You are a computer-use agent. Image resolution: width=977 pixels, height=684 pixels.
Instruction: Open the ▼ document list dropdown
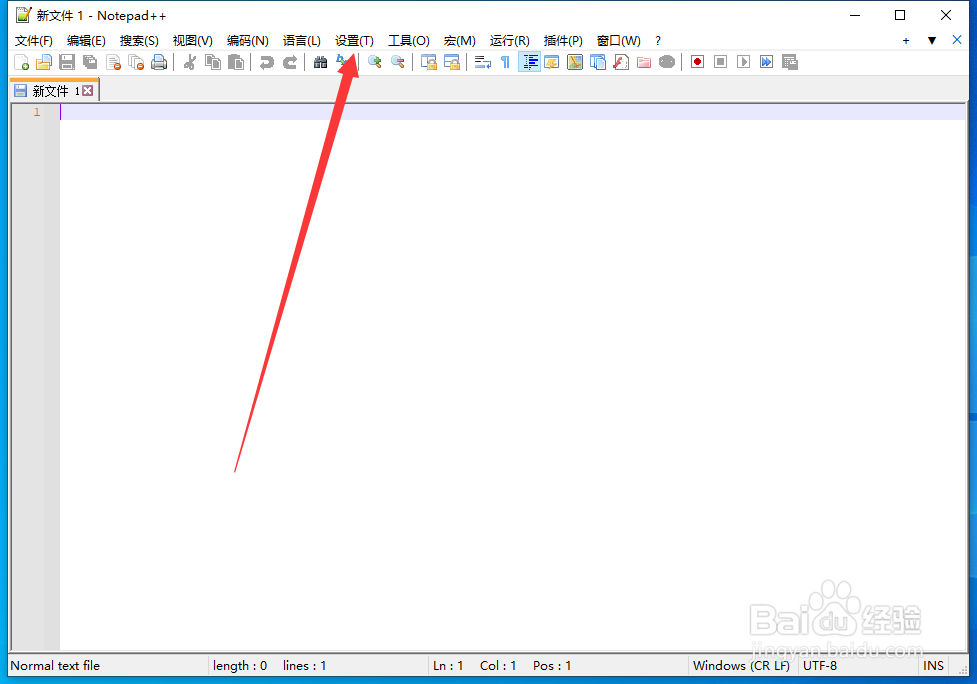932,40
